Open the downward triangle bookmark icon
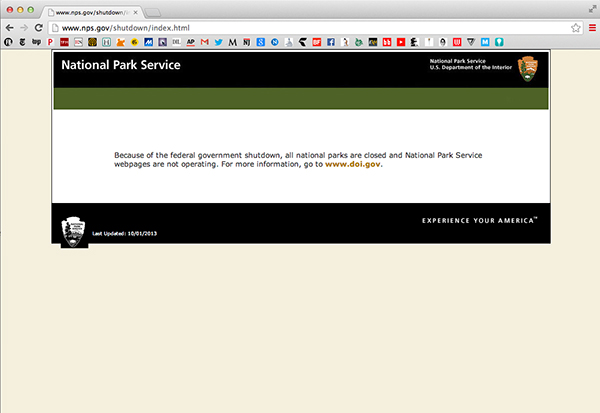 coord(471,42)
